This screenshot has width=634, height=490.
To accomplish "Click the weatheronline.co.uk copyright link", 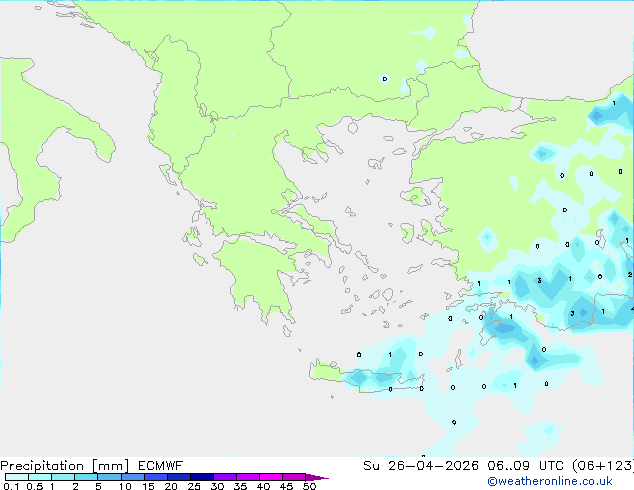I will click(x=550, y=481).
